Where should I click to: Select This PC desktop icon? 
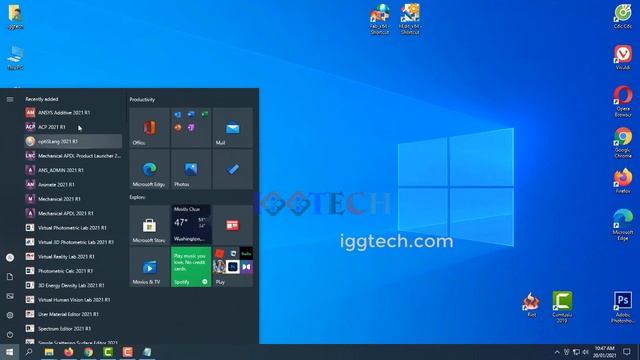[15, 58]
